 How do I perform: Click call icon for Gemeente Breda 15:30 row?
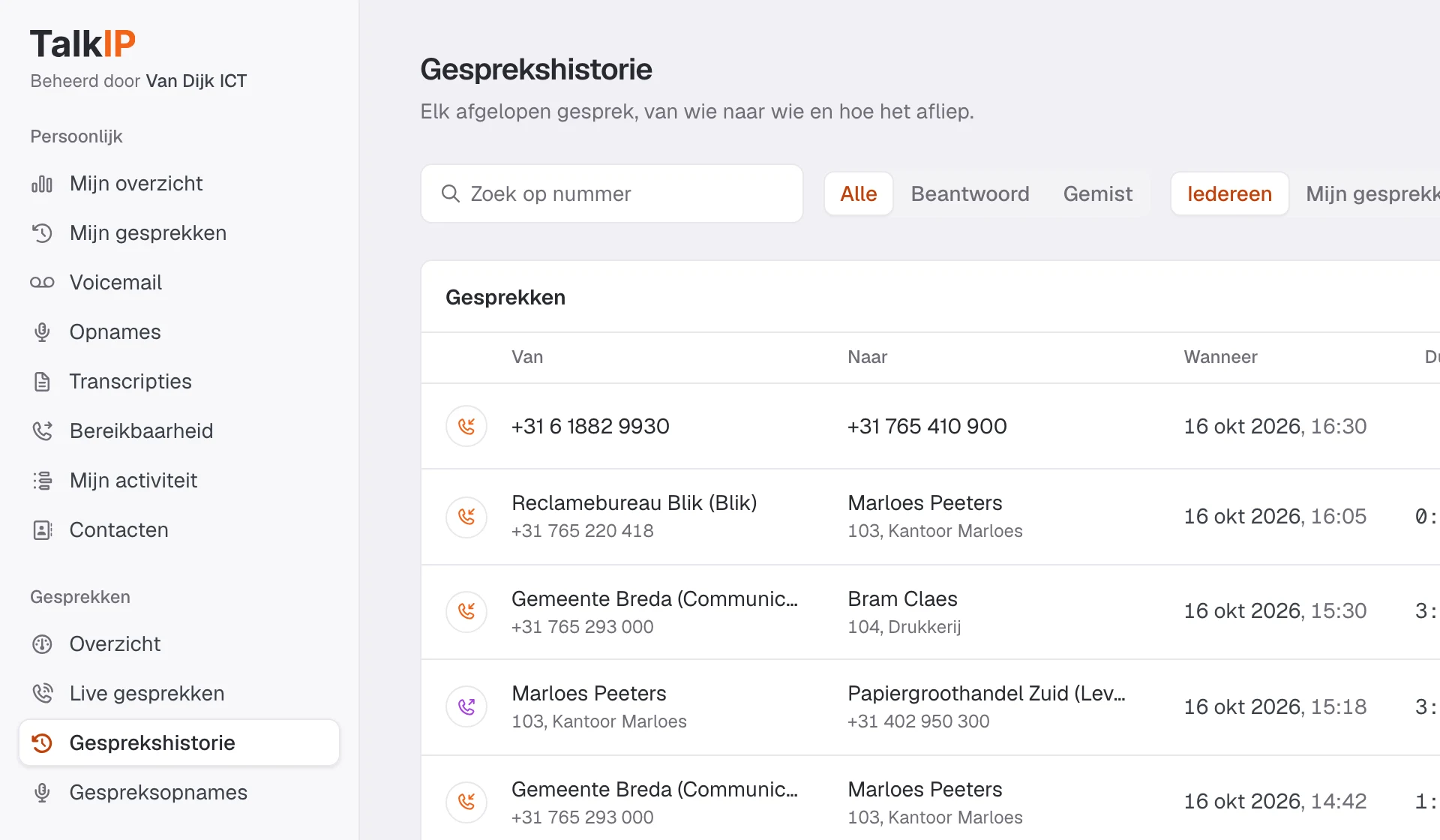coord(466,611)
